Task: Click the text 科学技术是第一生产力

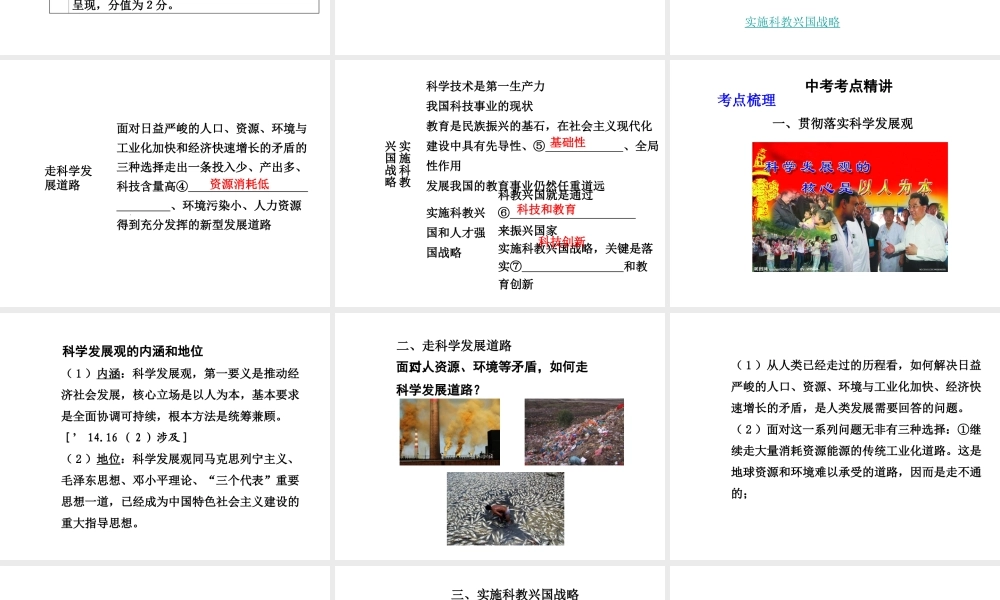Action: [x=485, y=86]
